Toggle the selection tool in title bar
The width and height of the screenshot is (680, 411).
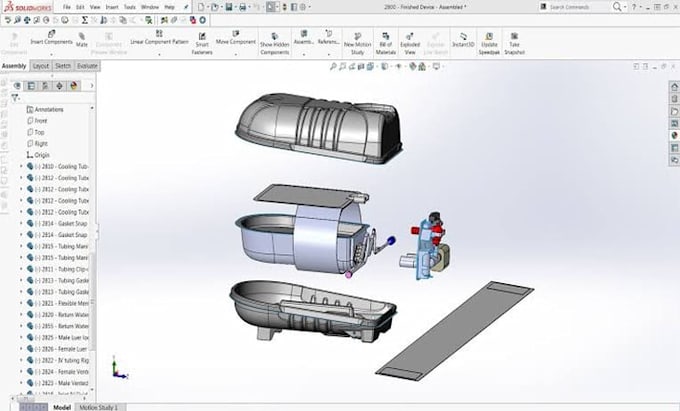pos(271,7)
